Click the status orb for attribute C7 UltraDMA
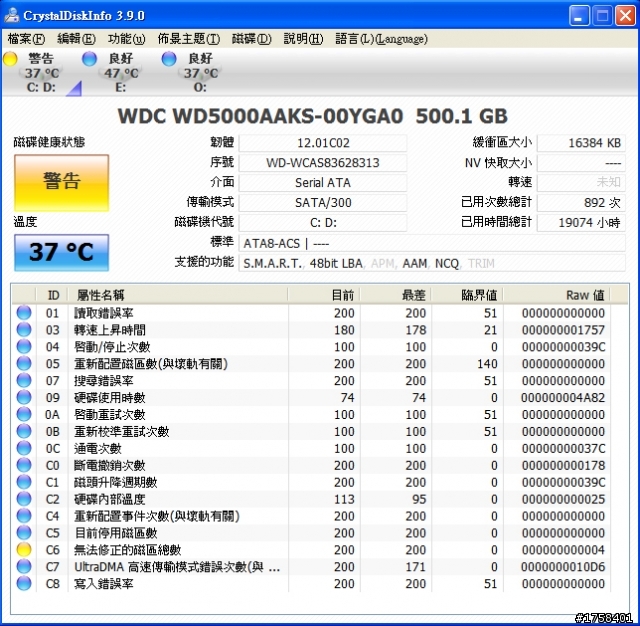The image size is (640, 626). click(x=24, y=567)
